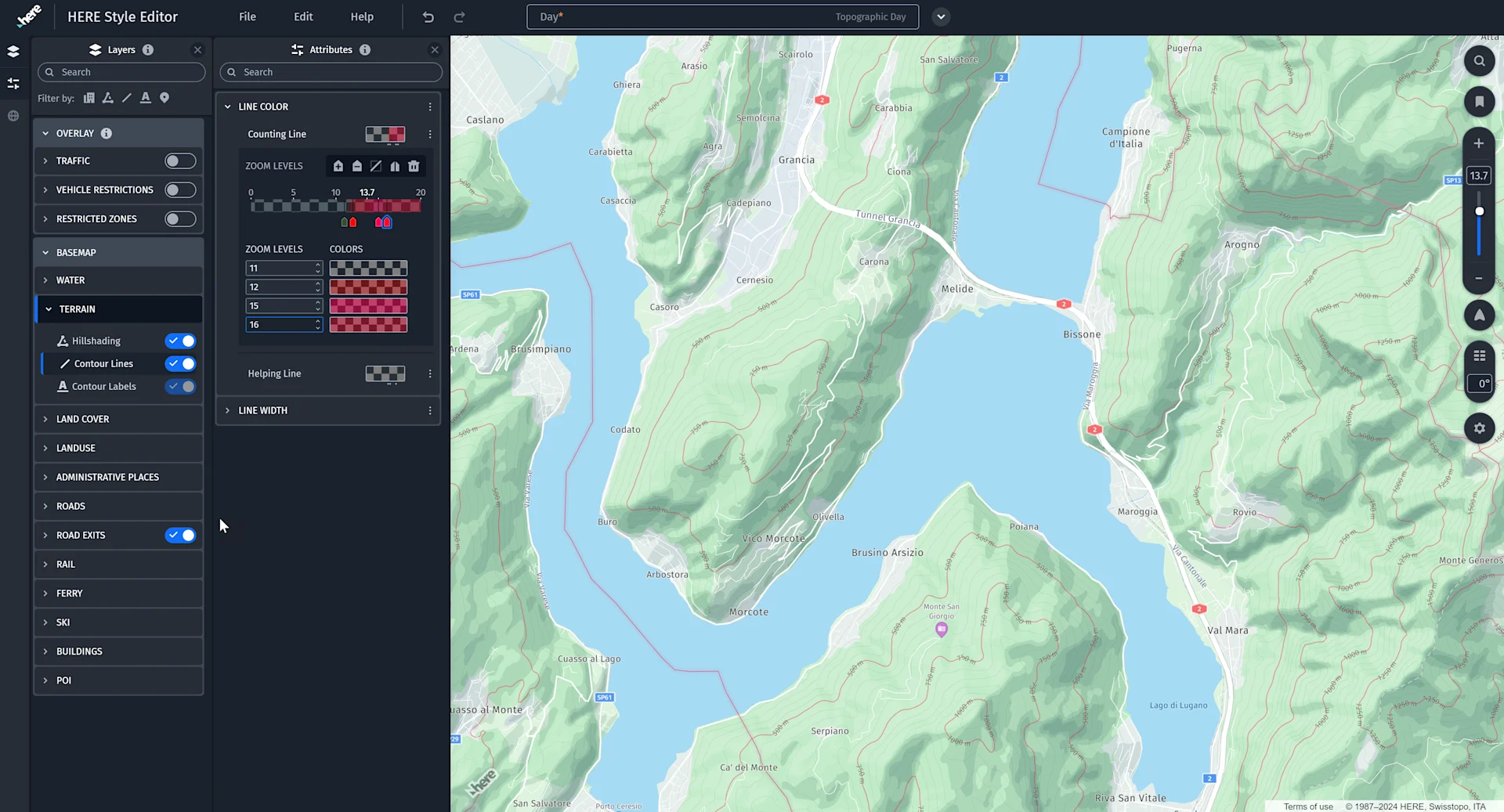
Task: Filter layers by labels icon
Action: pyautogui.click(x=146, y=97)
